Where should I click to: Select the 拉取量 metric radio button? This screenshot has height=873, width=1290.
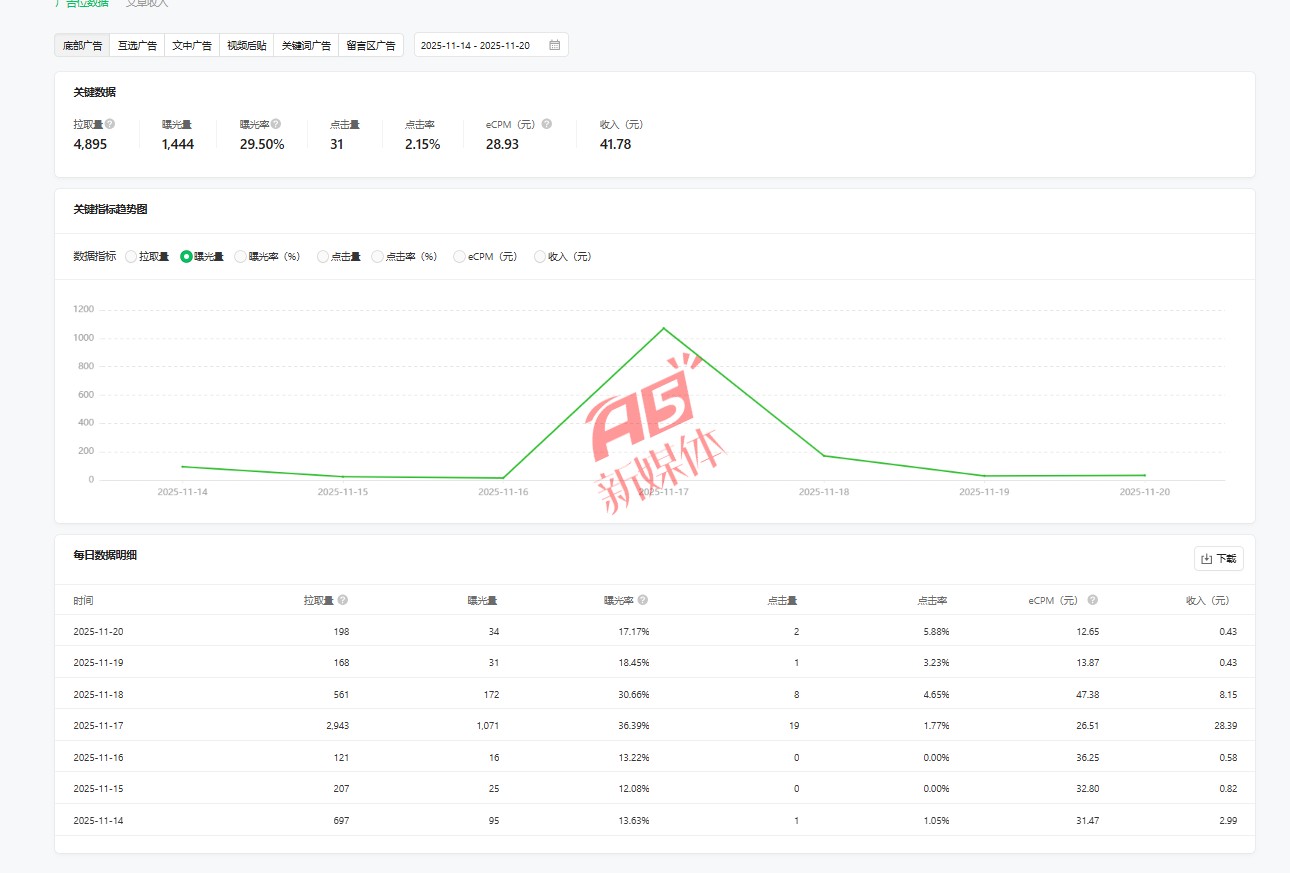click(131, 256)
